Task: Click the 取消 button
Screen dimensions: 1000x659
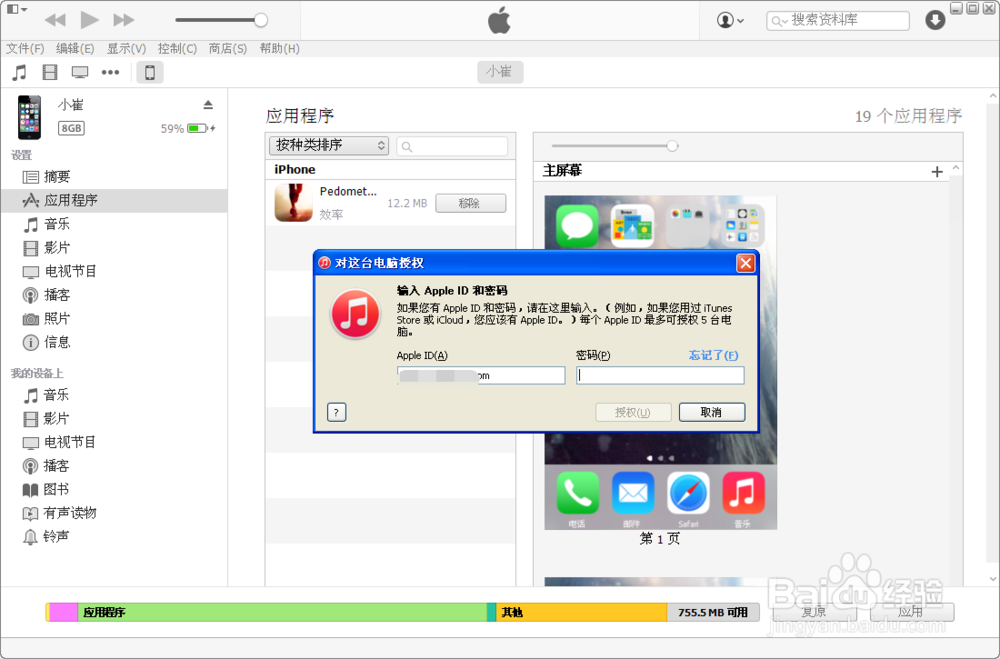Action: click(x=712, y=412)
